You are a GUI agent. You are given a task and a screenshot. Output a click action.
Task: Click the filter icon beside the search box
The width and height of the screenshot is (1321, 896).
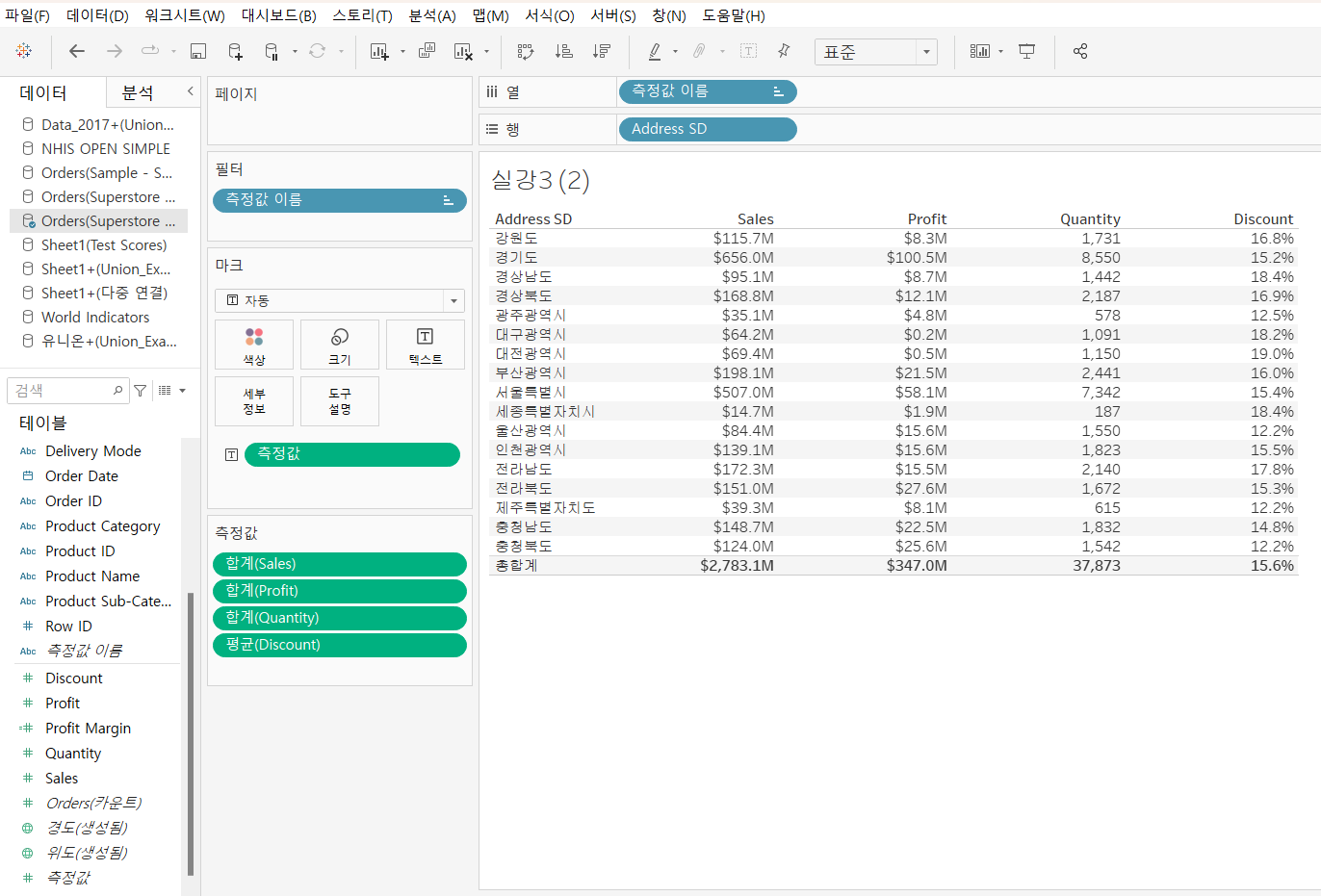pyautogui.click(x=141, y=391)
